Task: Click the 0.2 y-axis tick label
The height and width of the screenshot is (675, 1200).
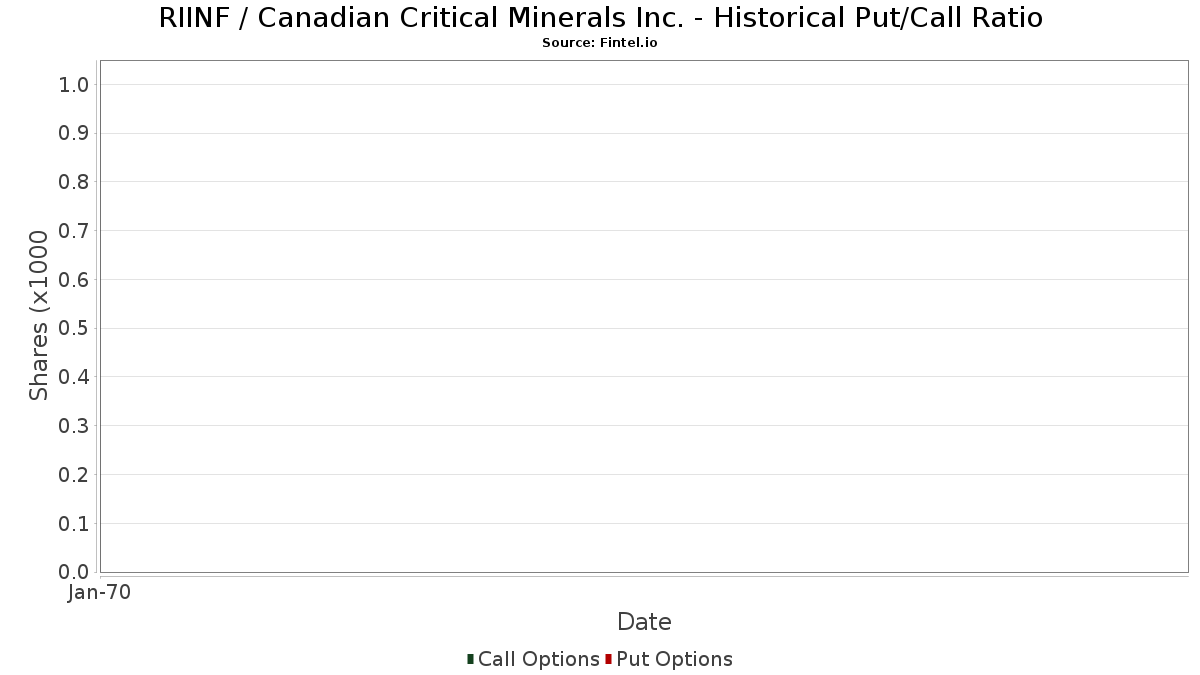Action: point(75,474)
